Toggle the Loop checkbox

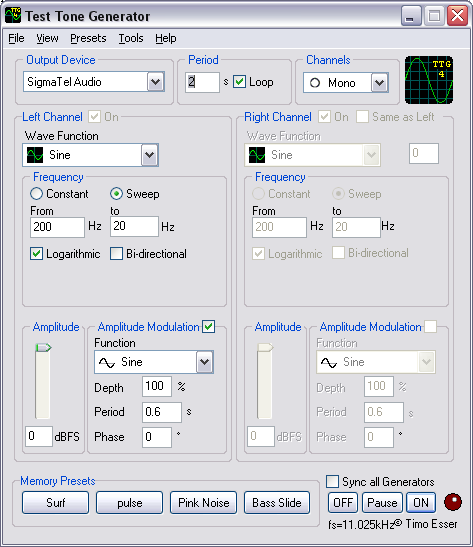click(239, 82)
